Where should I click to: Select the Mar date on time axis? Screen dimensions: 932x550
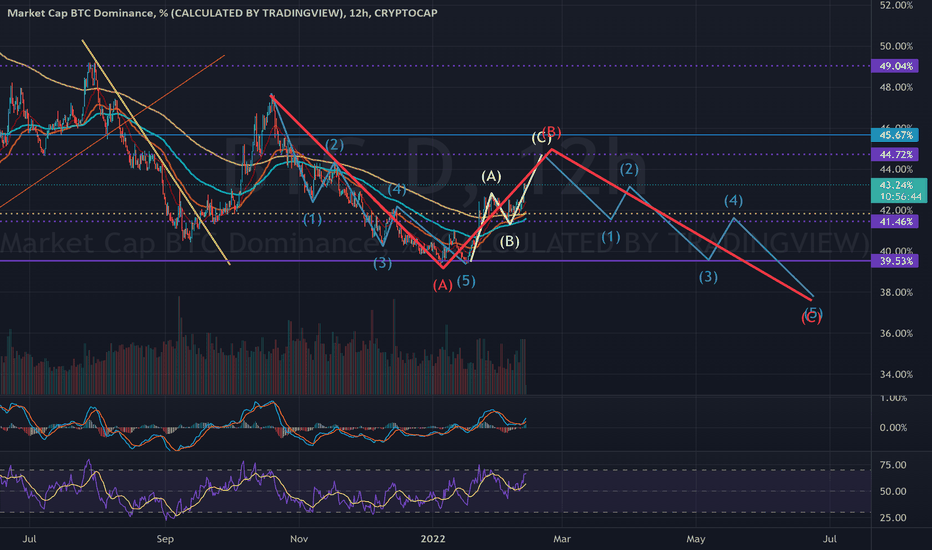[x=562, y=539]
